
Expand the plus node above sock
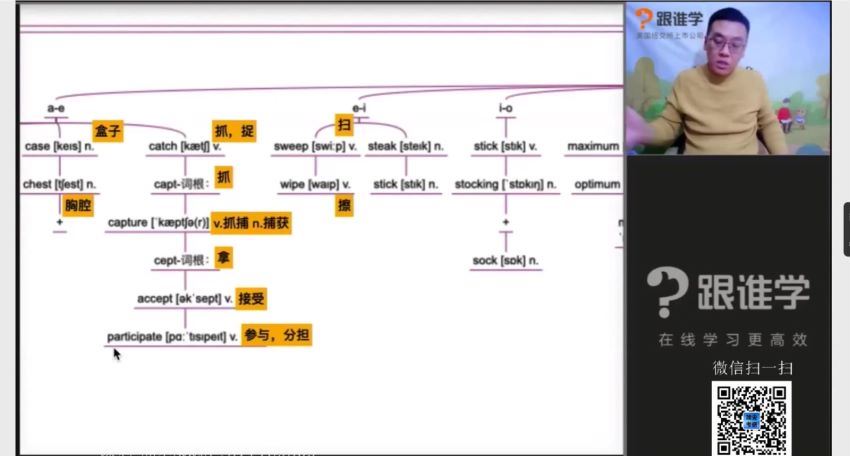click(x=506, y=223)
